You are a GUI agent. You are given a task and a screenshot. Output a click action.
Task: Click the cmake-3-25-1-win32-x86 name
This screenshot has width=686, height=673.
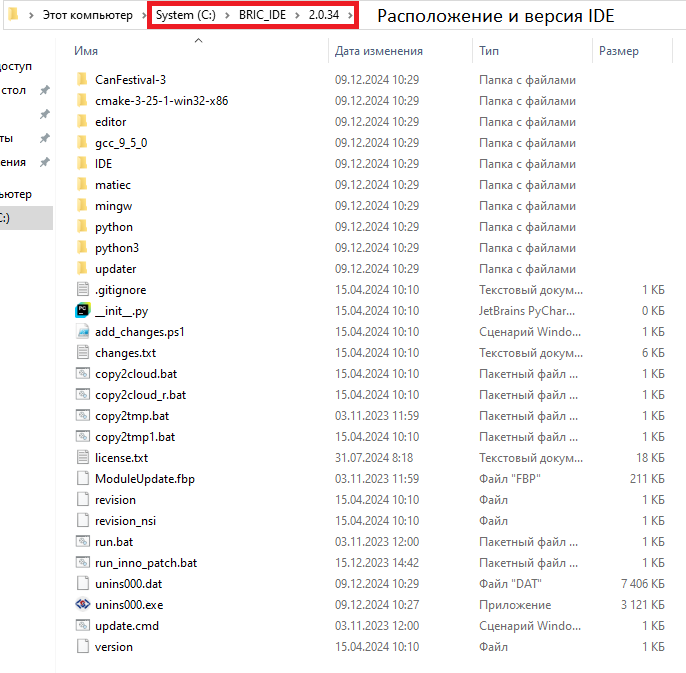click(161, 101)
